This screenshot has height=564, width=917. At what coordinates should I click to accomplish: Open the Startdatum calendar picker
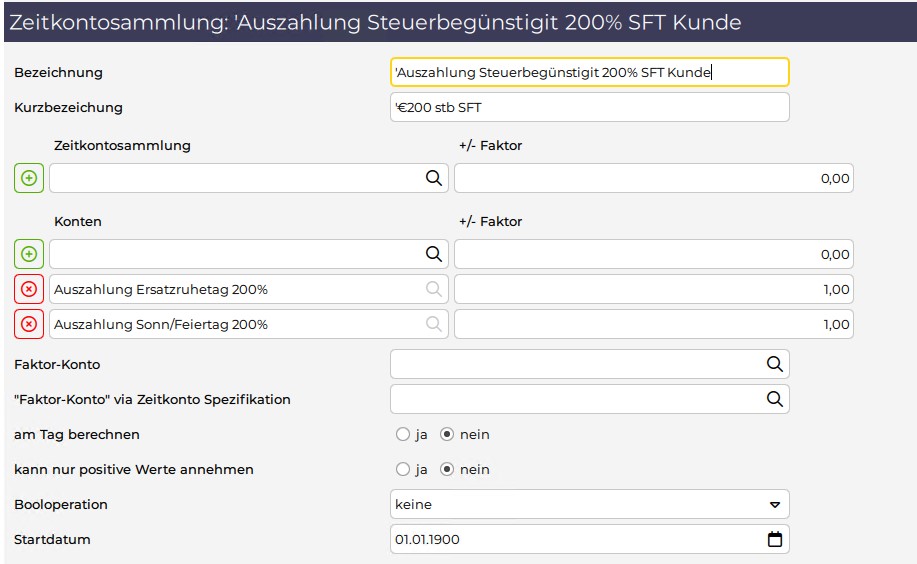(x=774, y=539)
